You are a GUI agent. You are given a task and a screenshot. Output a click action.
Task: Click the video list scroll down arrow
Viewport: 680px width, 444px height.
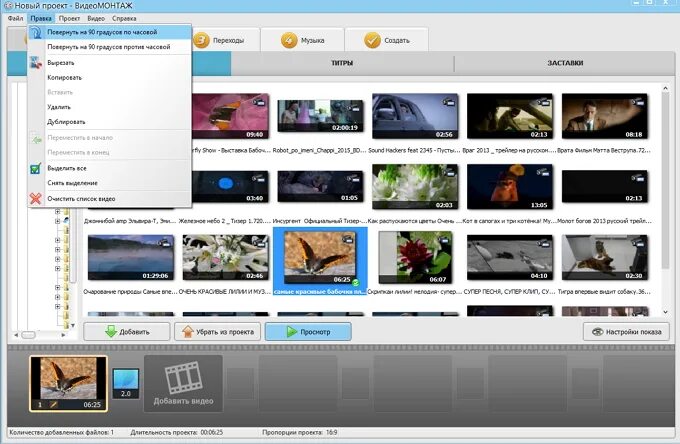click(665, 312)
